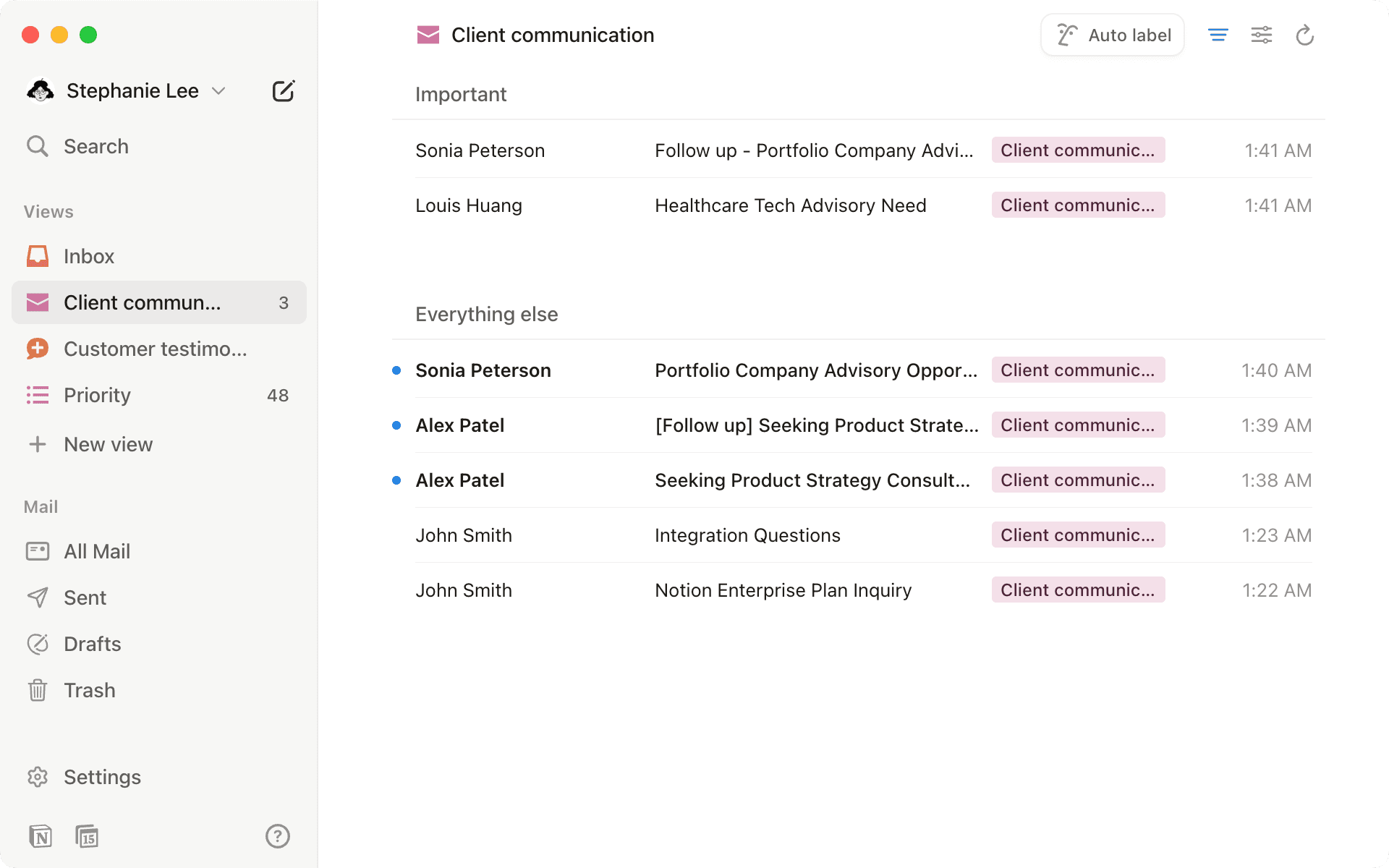Open John Smith's Integration Questions email

coord(747,535)
